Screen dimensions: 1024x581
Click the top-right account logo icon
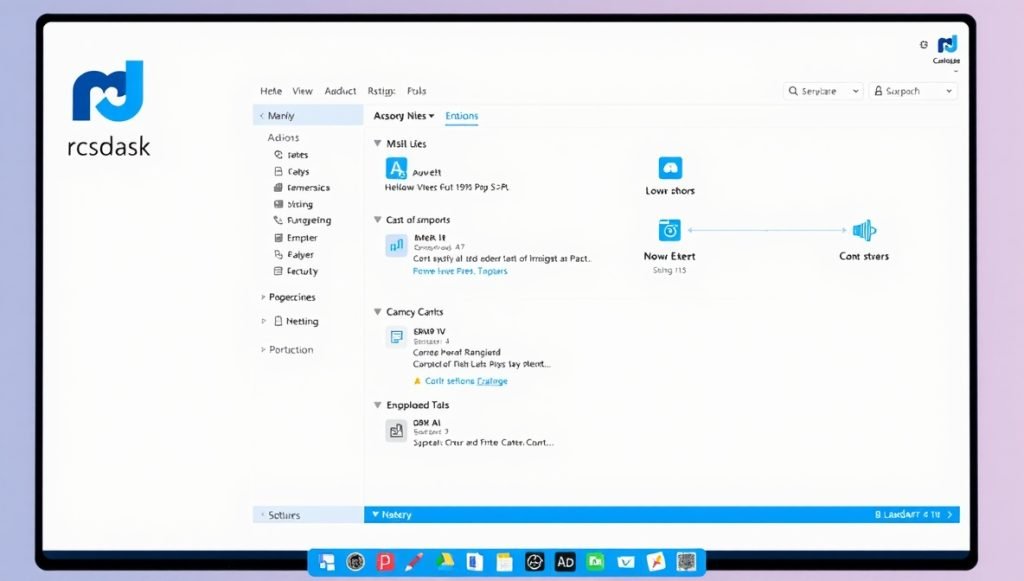click(946, 44)
